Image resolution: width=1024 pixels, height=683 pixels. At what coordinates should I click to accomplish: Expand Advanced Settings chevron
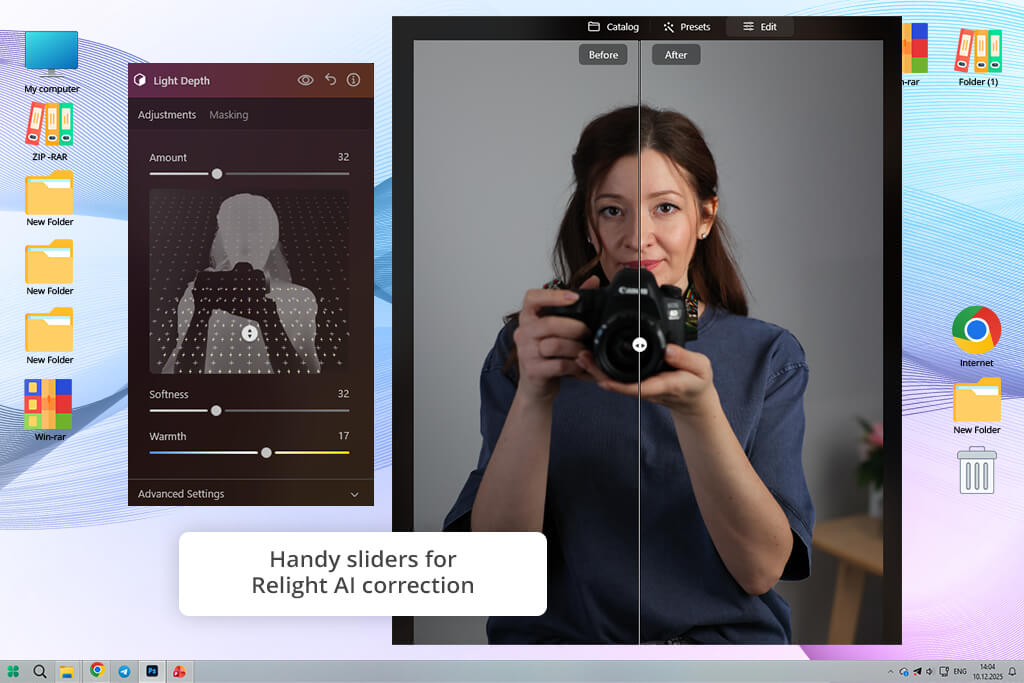(x=355, y=494)
